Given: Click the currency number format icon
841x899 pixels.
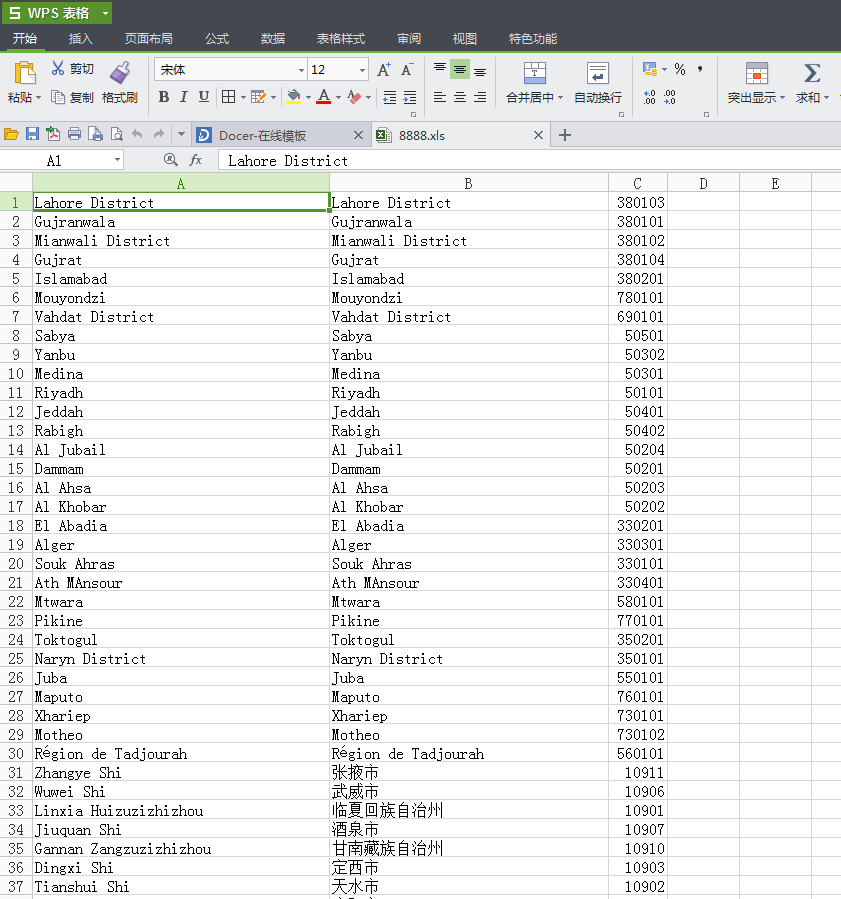Looking at the screenshot, I should point(650,69).
